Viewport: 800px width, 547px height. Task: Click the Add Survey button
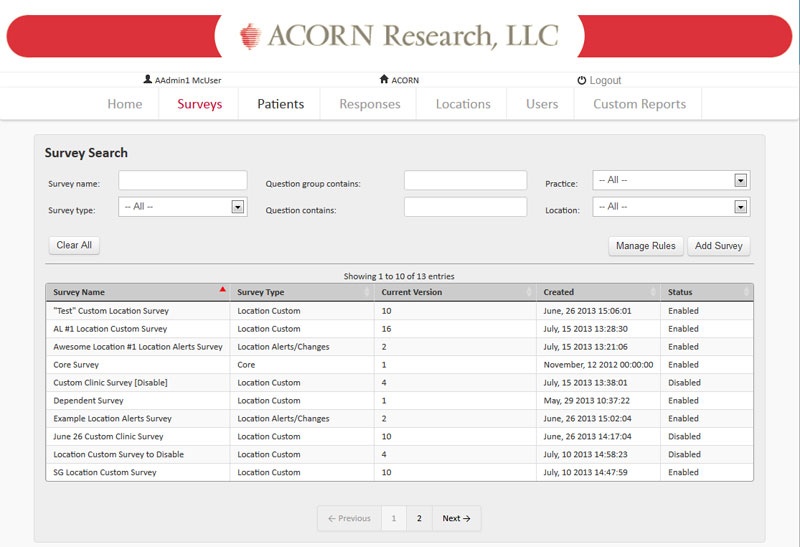click(718, 246)
